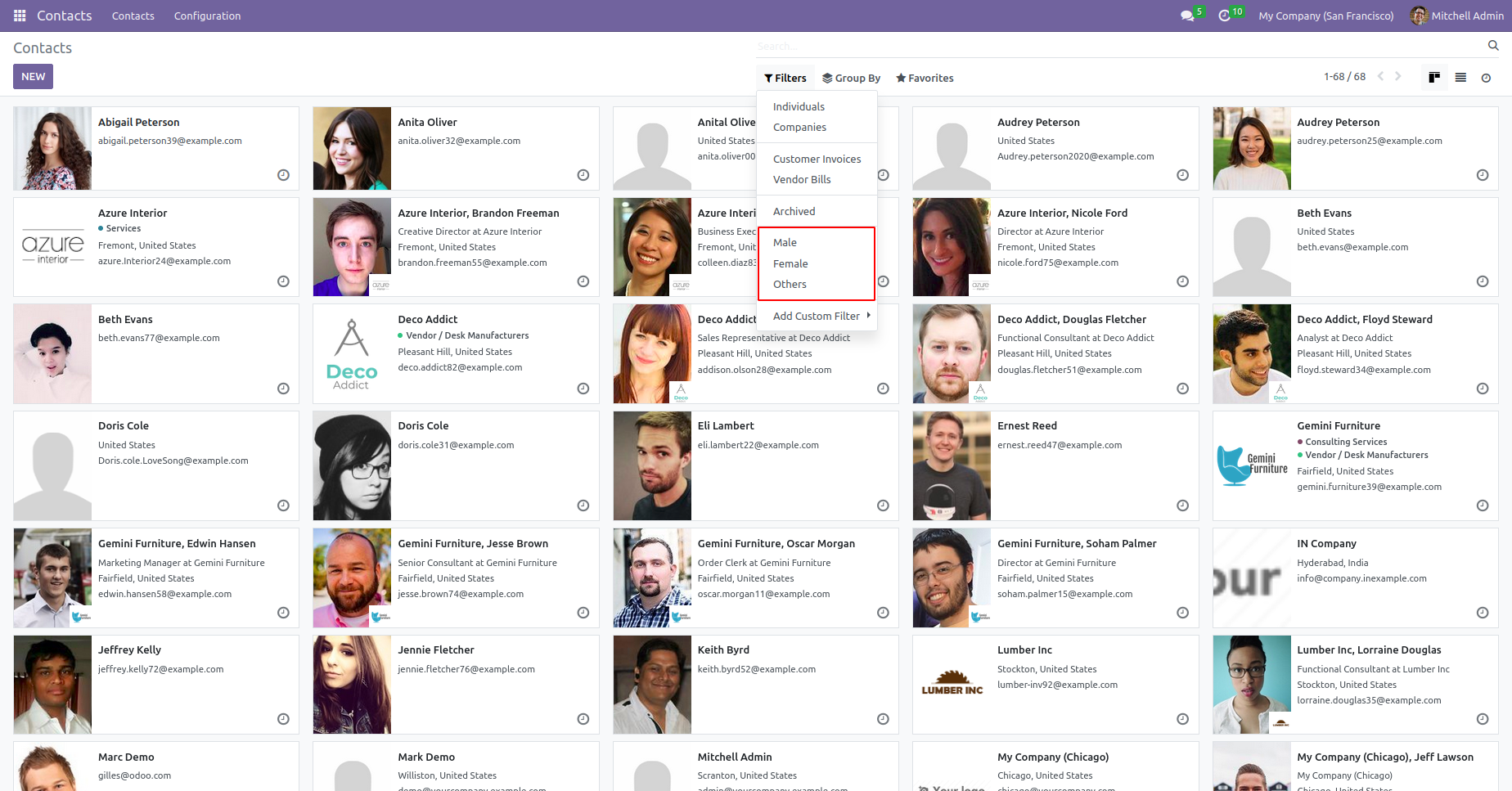The height and width of the screenshot is (791, 1512).
Task: Open activity clock on Audrey Peterson audrey.peterson25 card
Action: point(1483,175)
